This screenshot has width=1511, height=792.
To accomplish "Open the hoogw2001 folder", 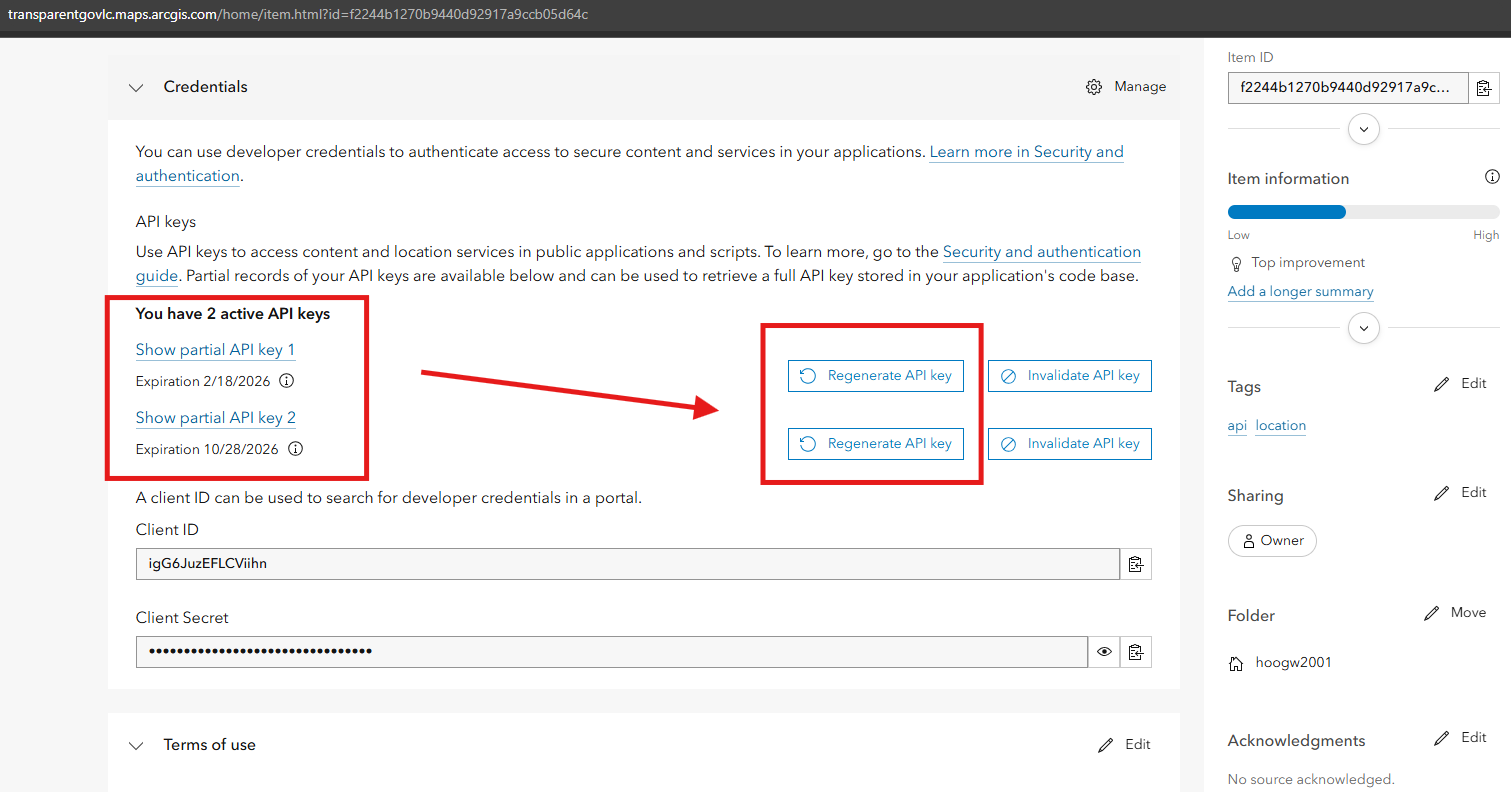I will [1293, 663].
